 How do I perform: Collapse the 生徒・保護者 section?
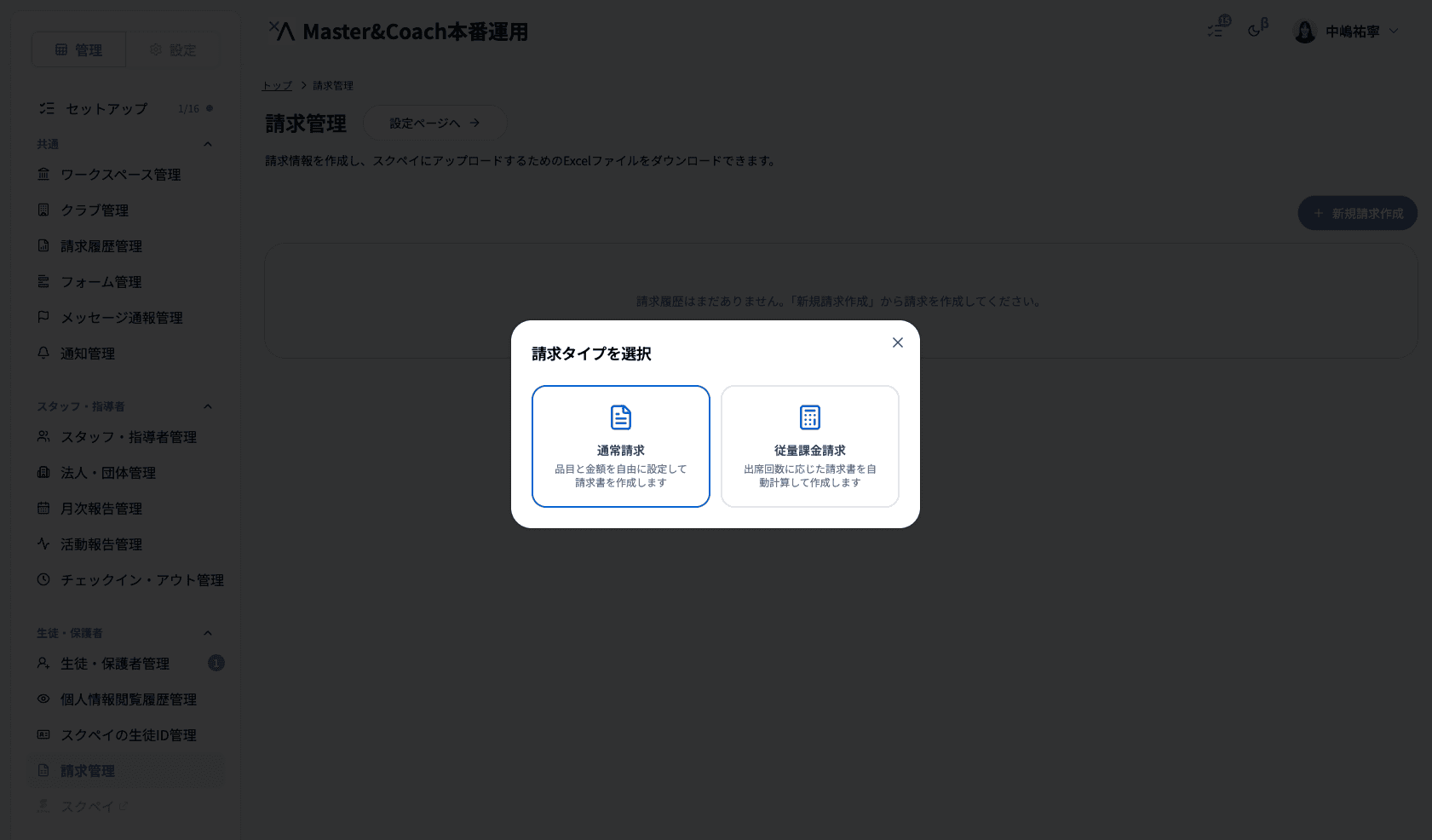pos(207,633)
